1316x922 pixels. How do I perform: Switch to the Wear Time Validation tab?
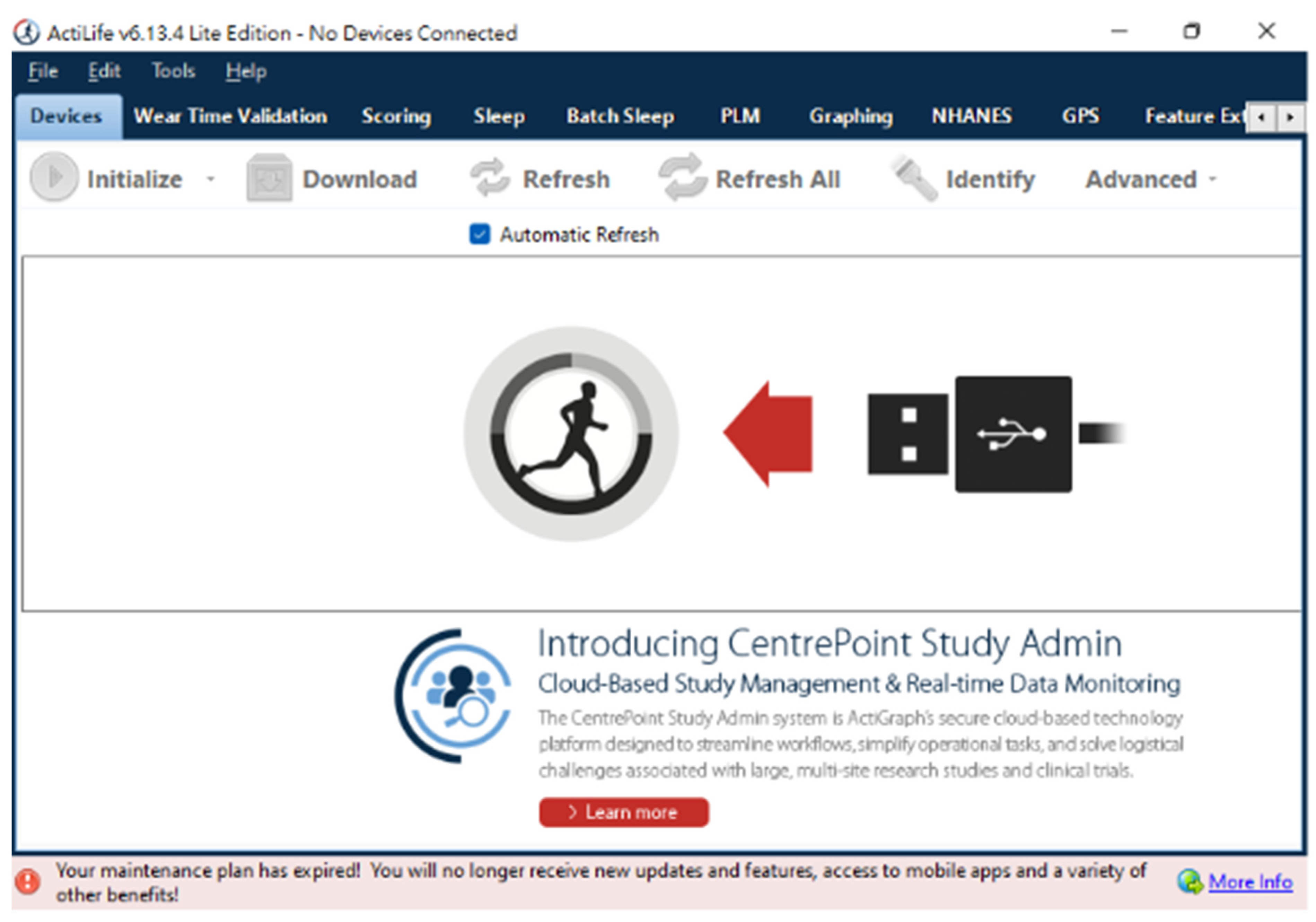(x=230, y=116)
